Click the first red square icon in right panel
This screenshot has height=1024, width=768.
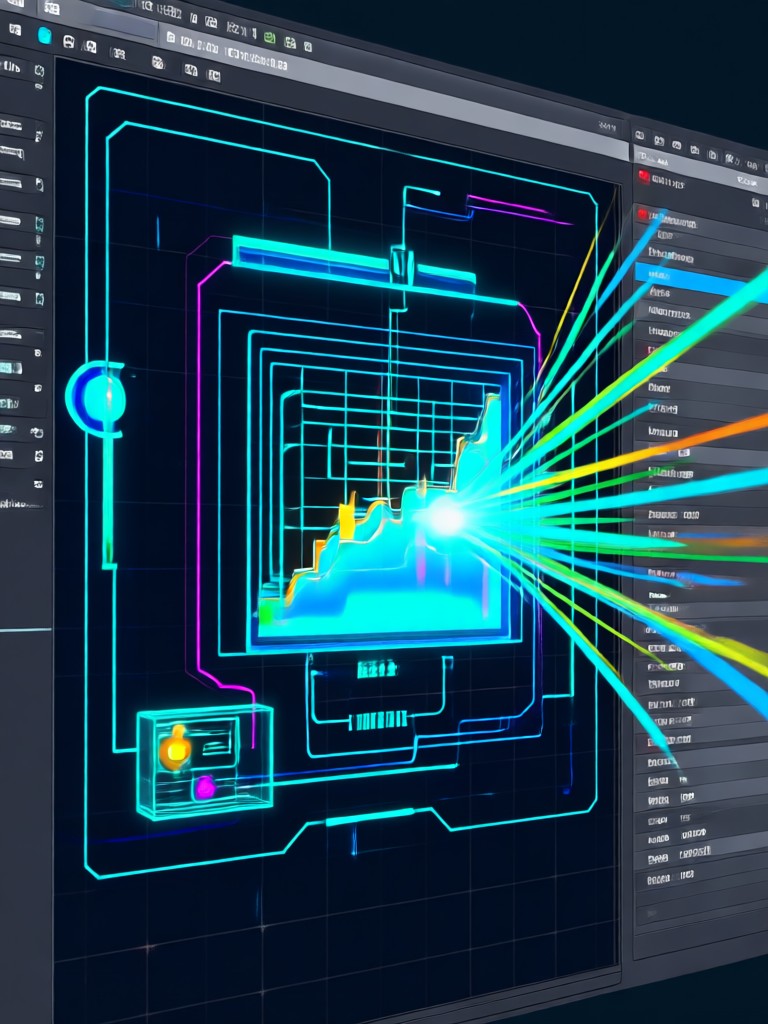[643, 176]
